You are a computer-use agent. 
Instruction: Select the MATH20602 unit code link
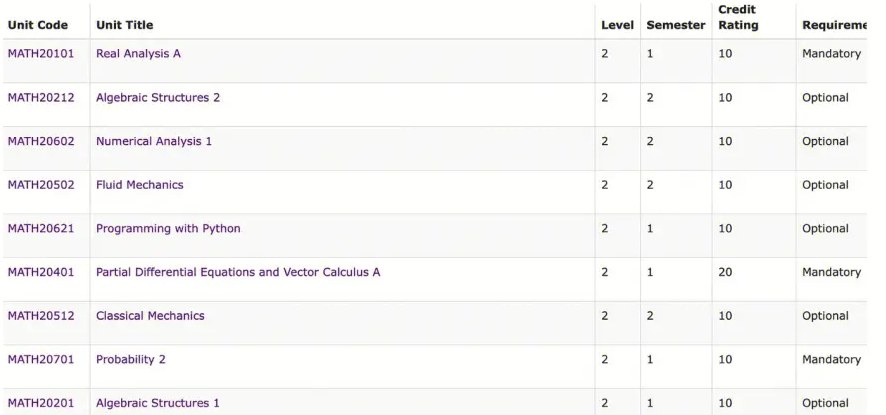[40, 141]
